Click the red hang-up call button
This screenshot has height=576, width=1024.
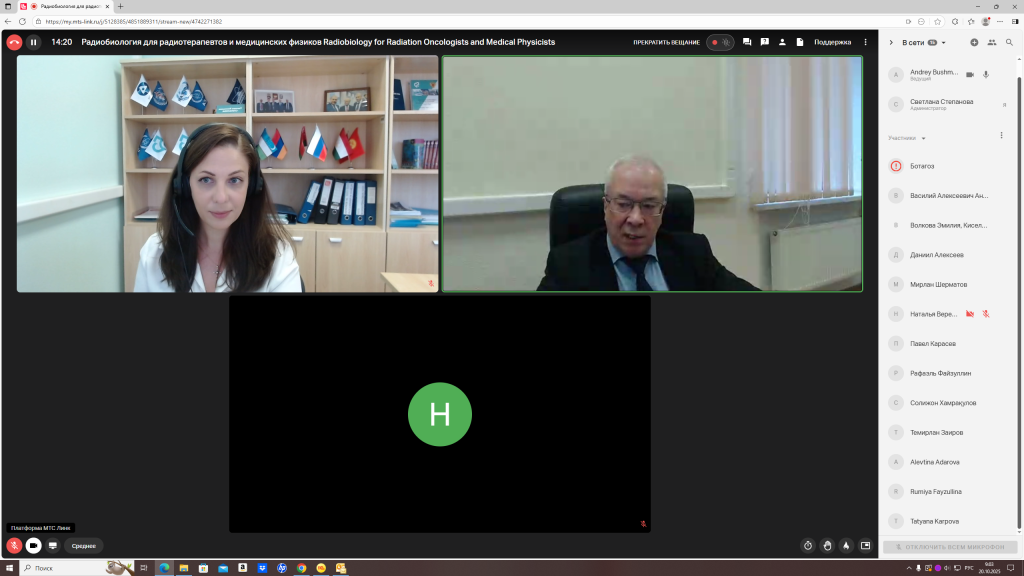(14, 42)
